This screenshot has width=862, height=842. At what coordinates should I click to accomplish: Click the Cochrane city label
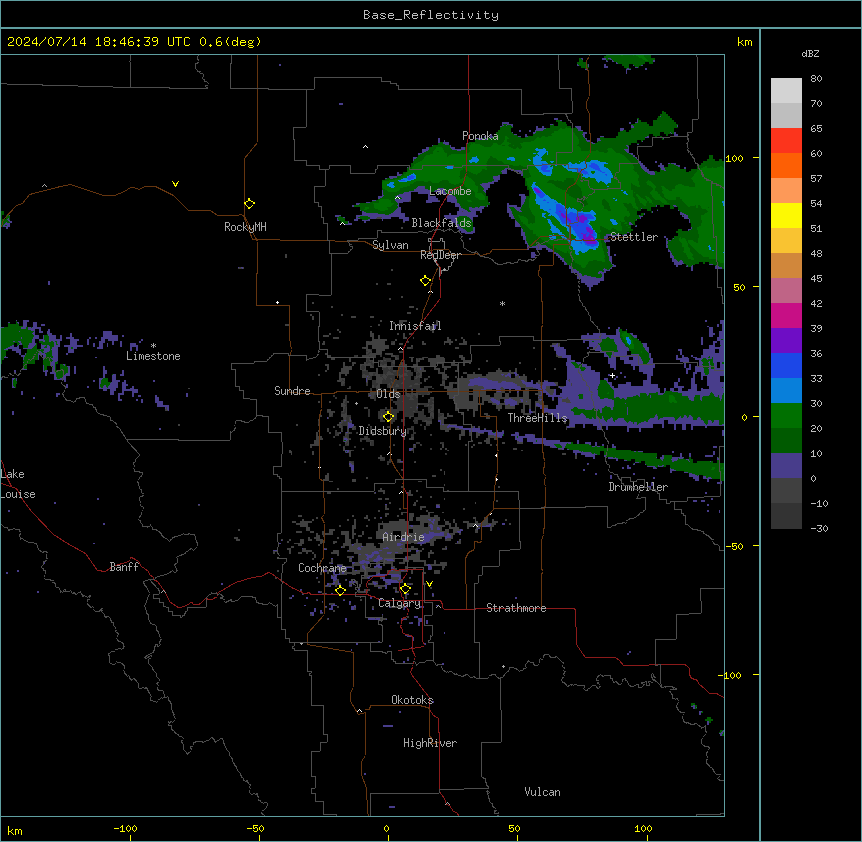coord(322,568)
